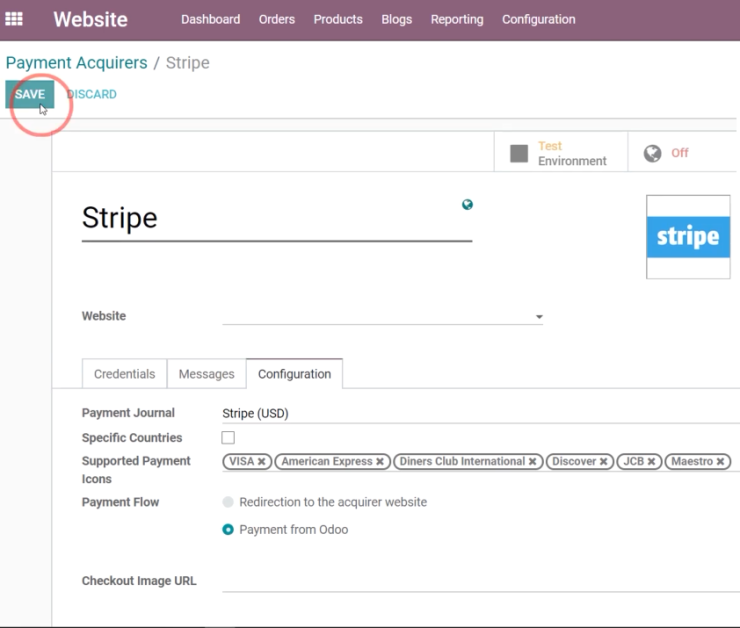Open the Products menu
The width and height of the screenshot is (740, 628).
(x=338, y=19)
